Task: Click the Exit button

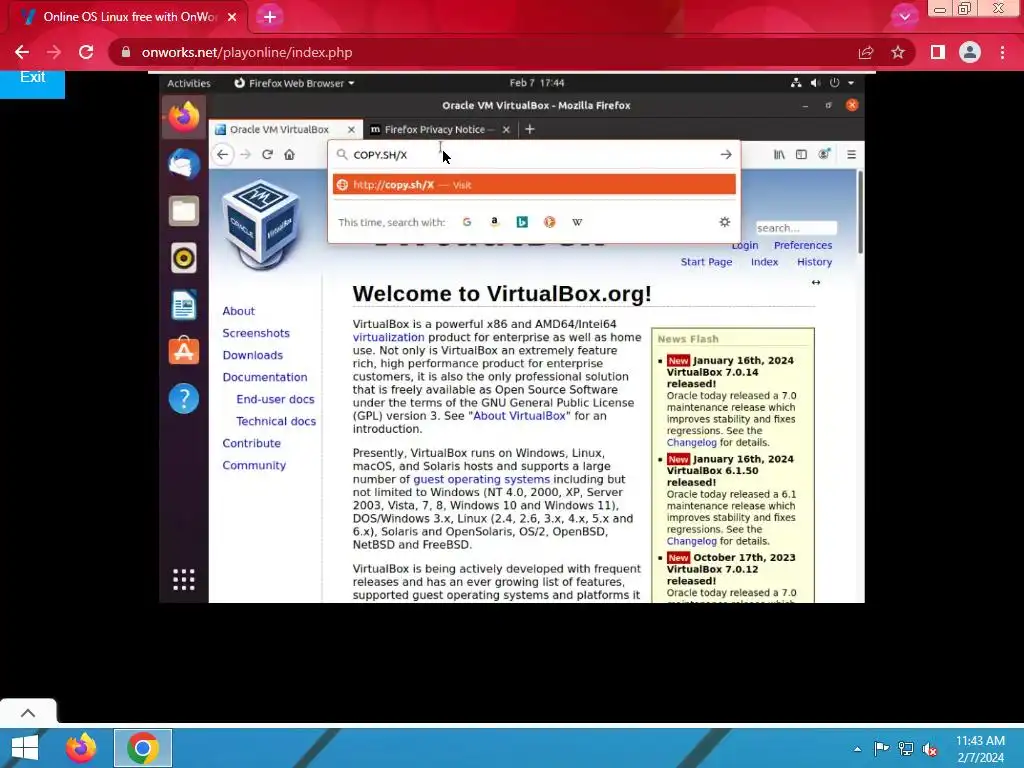Action: 33,79
